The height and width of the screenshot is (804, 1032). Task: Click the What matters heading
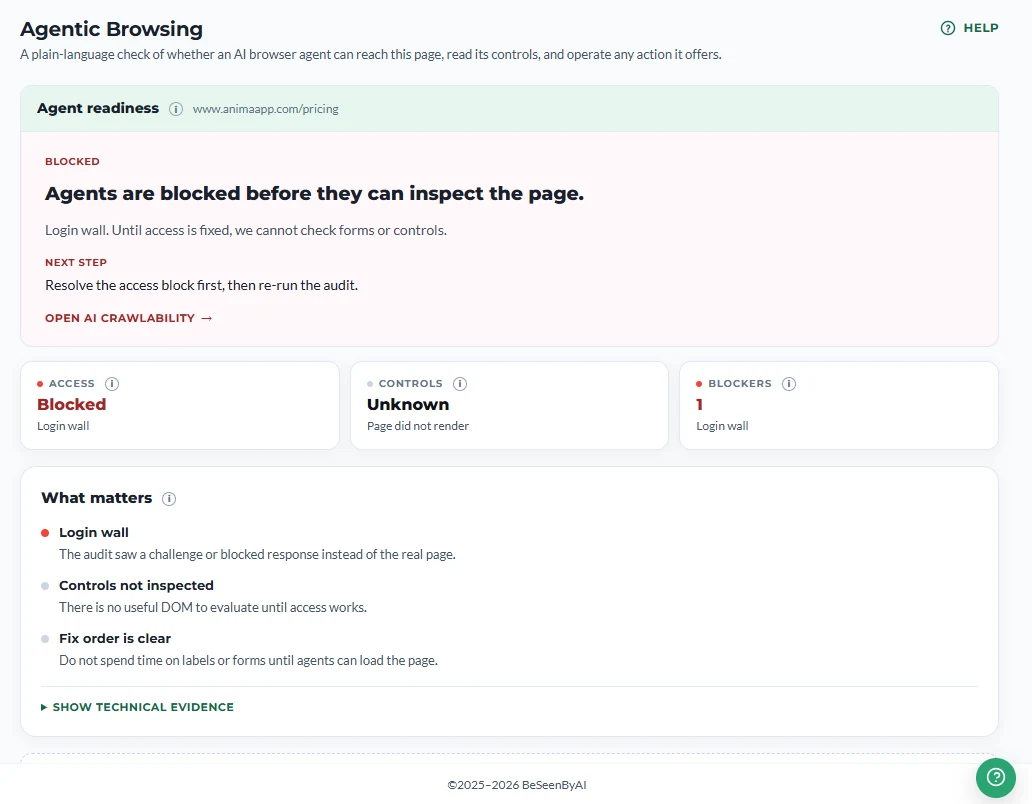point(97,498)
